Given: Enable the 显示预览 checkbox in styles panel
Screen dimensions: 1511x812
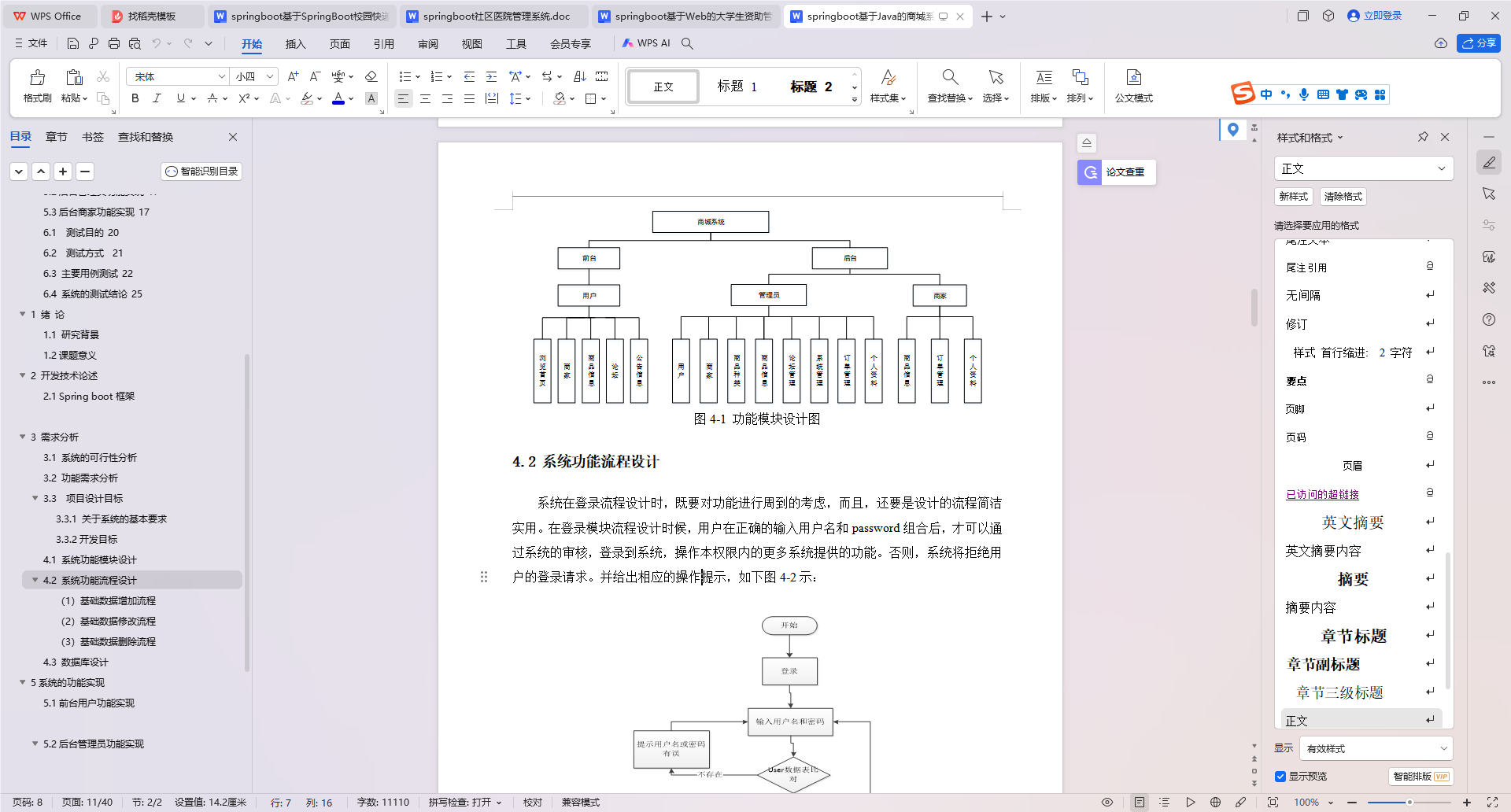Looking at the screenshot, I should point(1280,776).
